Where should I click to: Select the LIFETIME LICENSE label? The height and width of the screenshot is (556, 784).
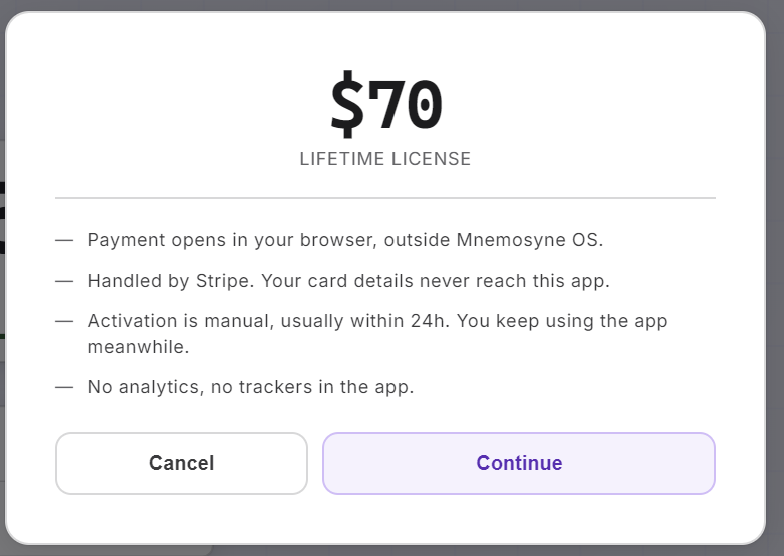pos(385,159)
